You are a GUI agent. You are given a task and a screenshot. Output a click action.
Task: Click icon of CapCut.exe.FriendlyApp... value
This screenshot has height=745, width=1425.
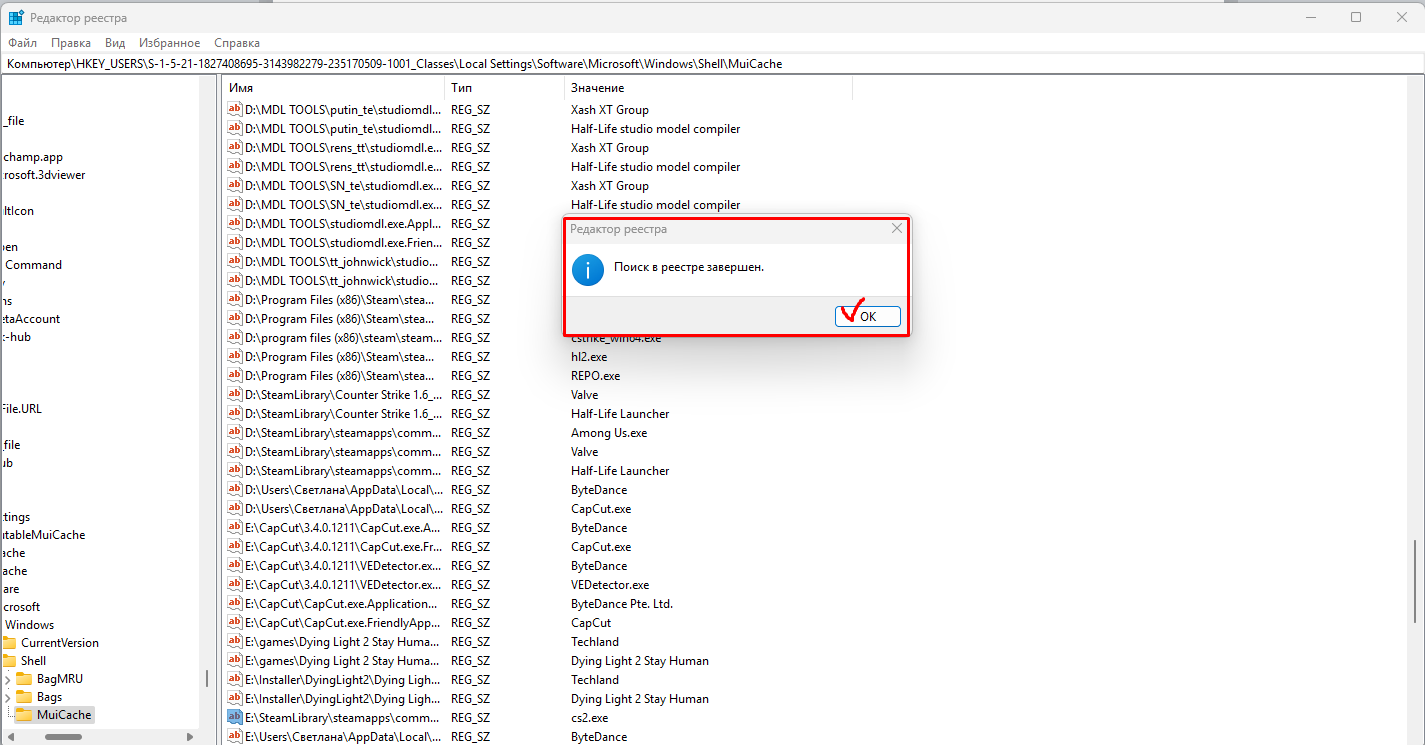coord(235,623)
